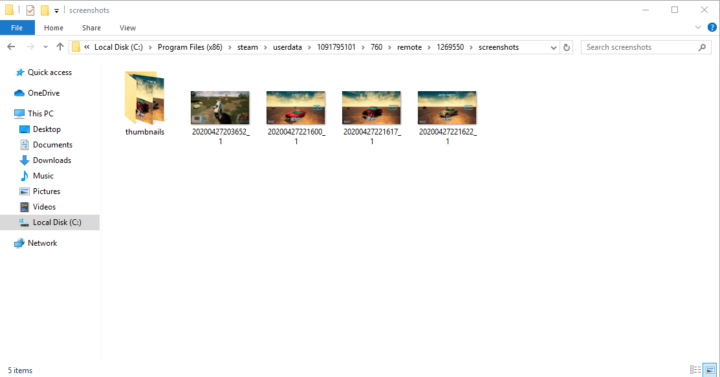Refresh the current folder view
720x377 pixels.
[567, 47]
